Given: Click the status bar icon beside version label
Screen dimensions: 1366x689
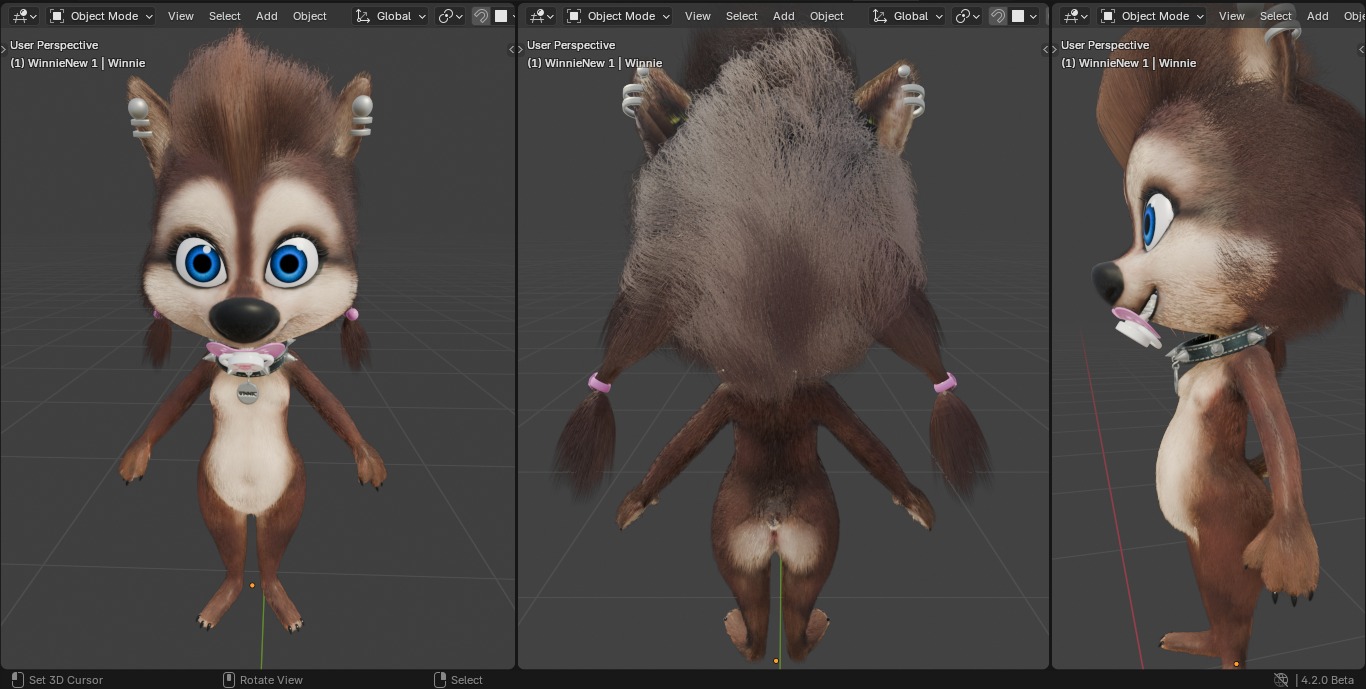Looking at the screenshot, I should [x=1281, y=680].
